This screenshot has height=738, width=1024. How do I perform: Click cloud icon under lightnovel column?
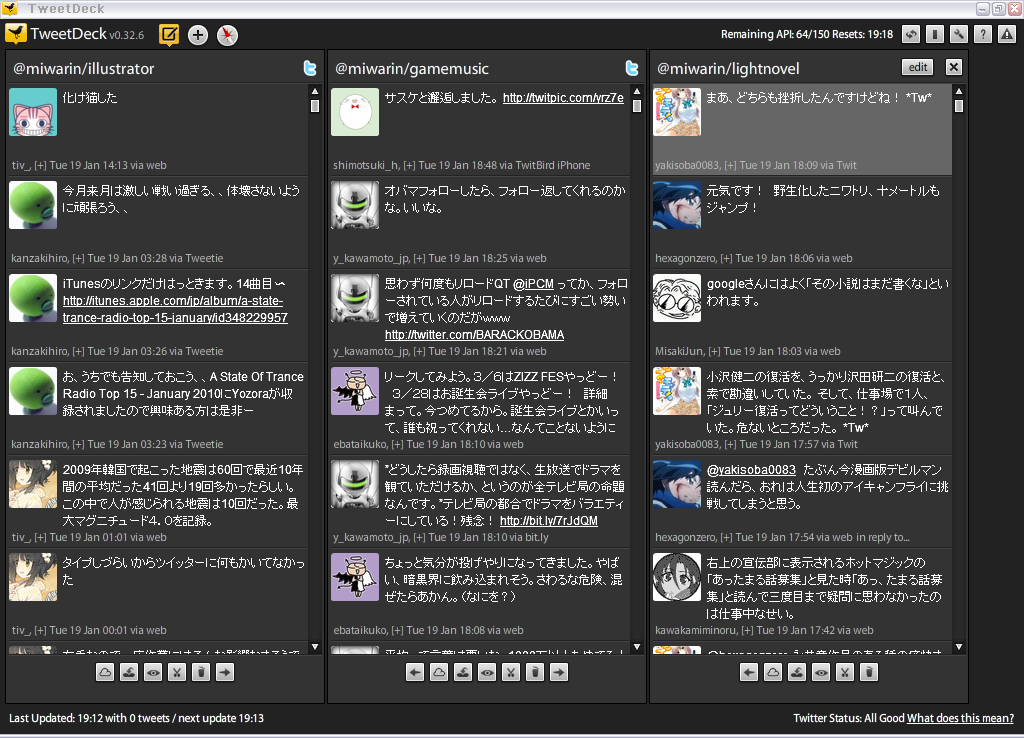pos(773,672)
